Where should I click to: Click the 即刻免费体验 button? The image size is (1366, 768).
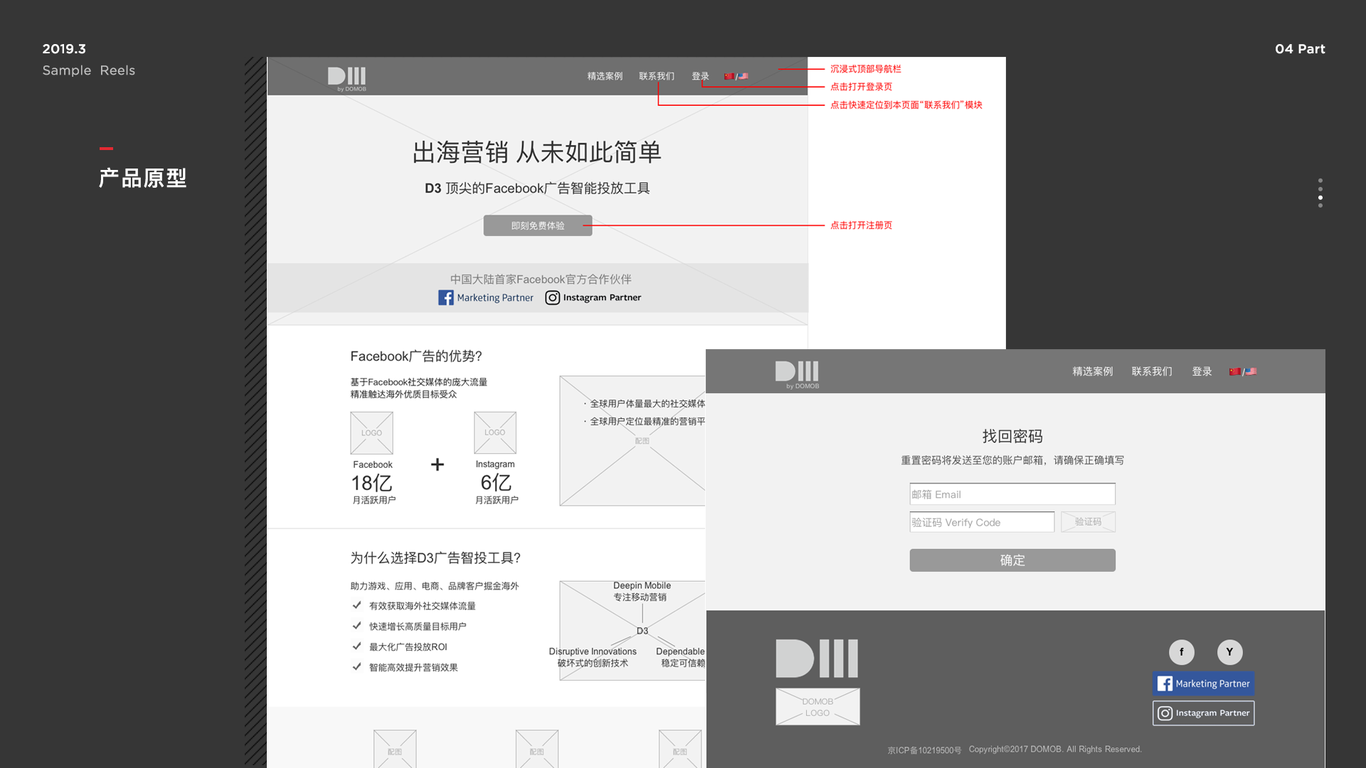coord(538,226)
